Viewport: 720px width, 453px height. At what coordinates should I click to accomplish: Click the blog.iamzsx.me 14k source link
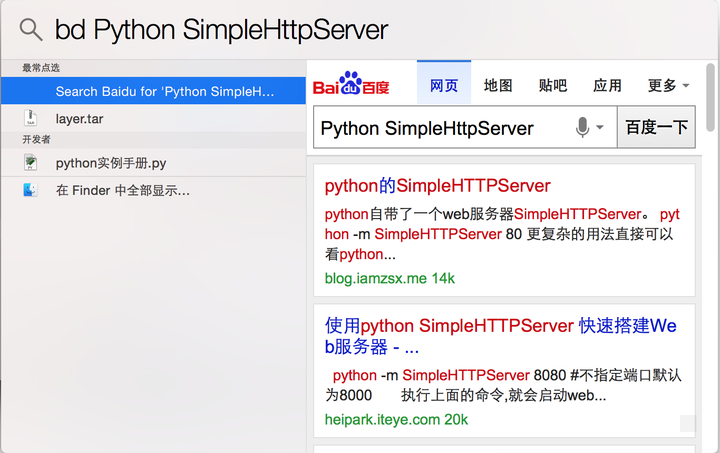click(x=389, y=278)
